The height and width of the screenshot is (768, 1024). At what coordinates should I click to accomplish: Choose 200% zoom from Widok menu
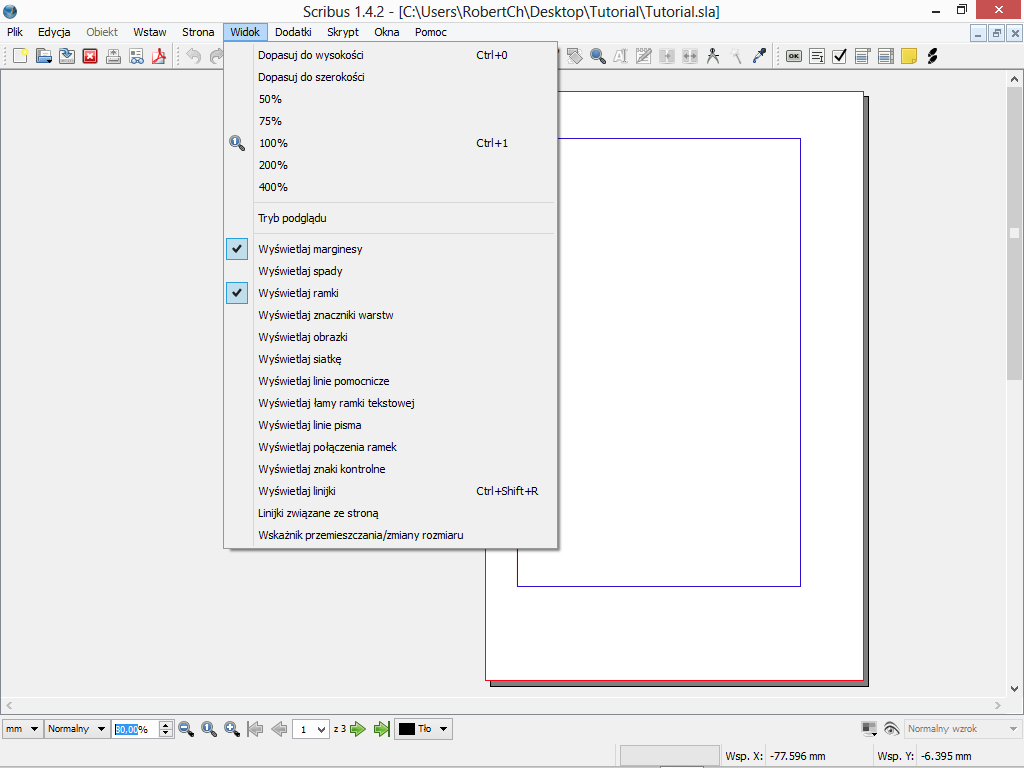[x=273, y=165]
